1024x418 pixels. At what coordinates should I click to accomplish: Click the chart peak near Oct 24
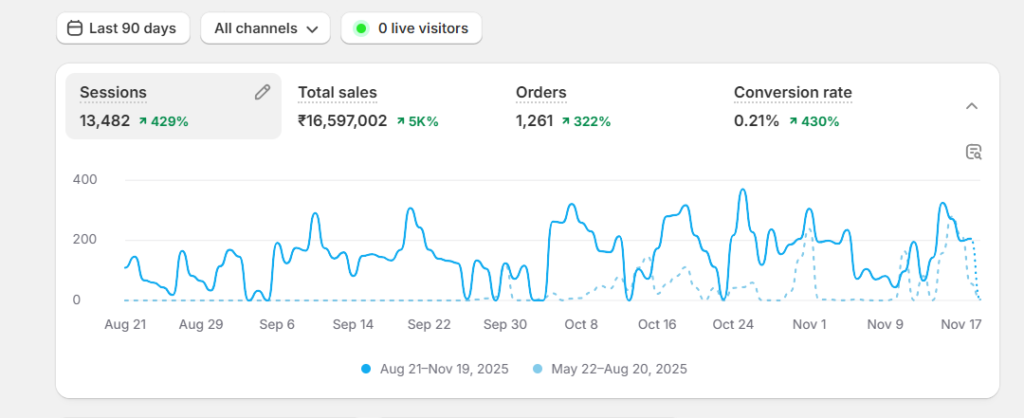pos(742,190)
